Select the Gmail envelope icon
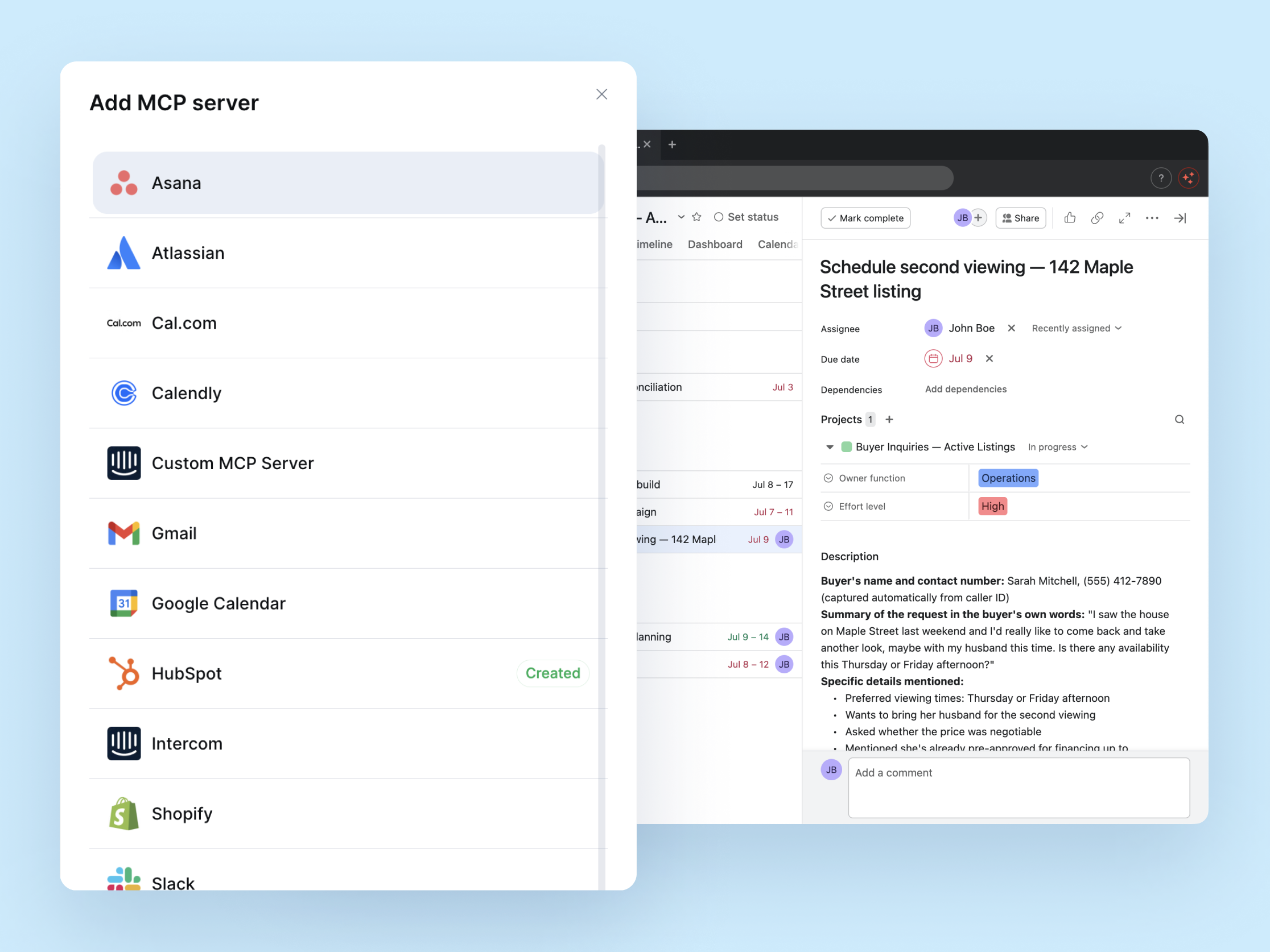1270x952 pixels. [x=123, y=533]
